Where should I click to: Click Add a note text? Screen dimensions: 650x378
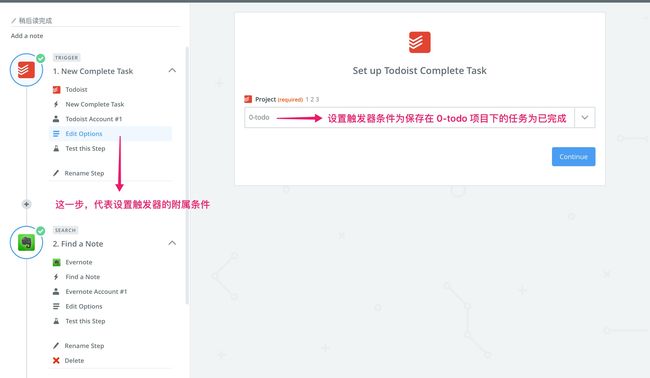coord(27,36)
